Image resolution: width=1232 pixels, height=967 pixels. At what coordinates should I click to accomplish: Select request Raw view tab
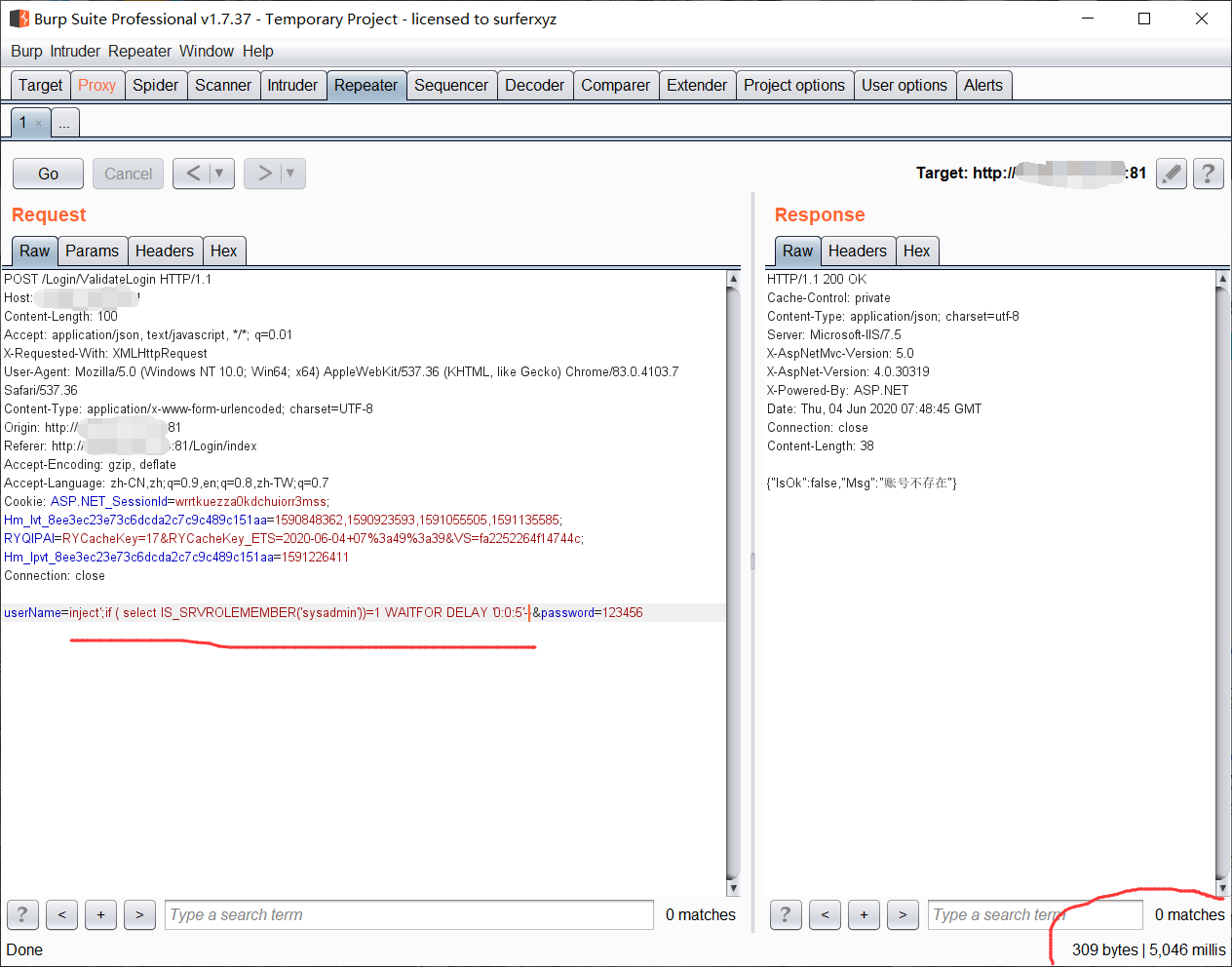34,251
